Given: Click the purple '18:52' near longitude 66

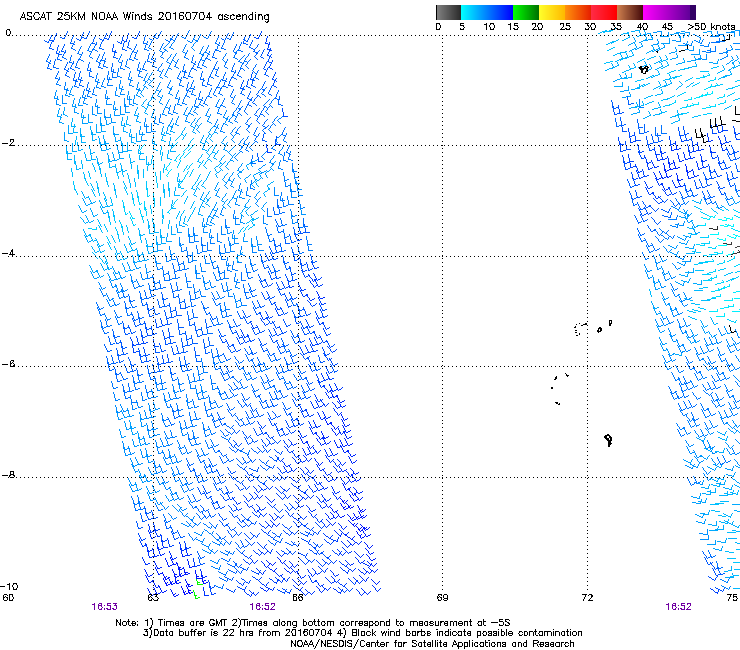Looking at the screenshot, I should (x=262, y=607).
